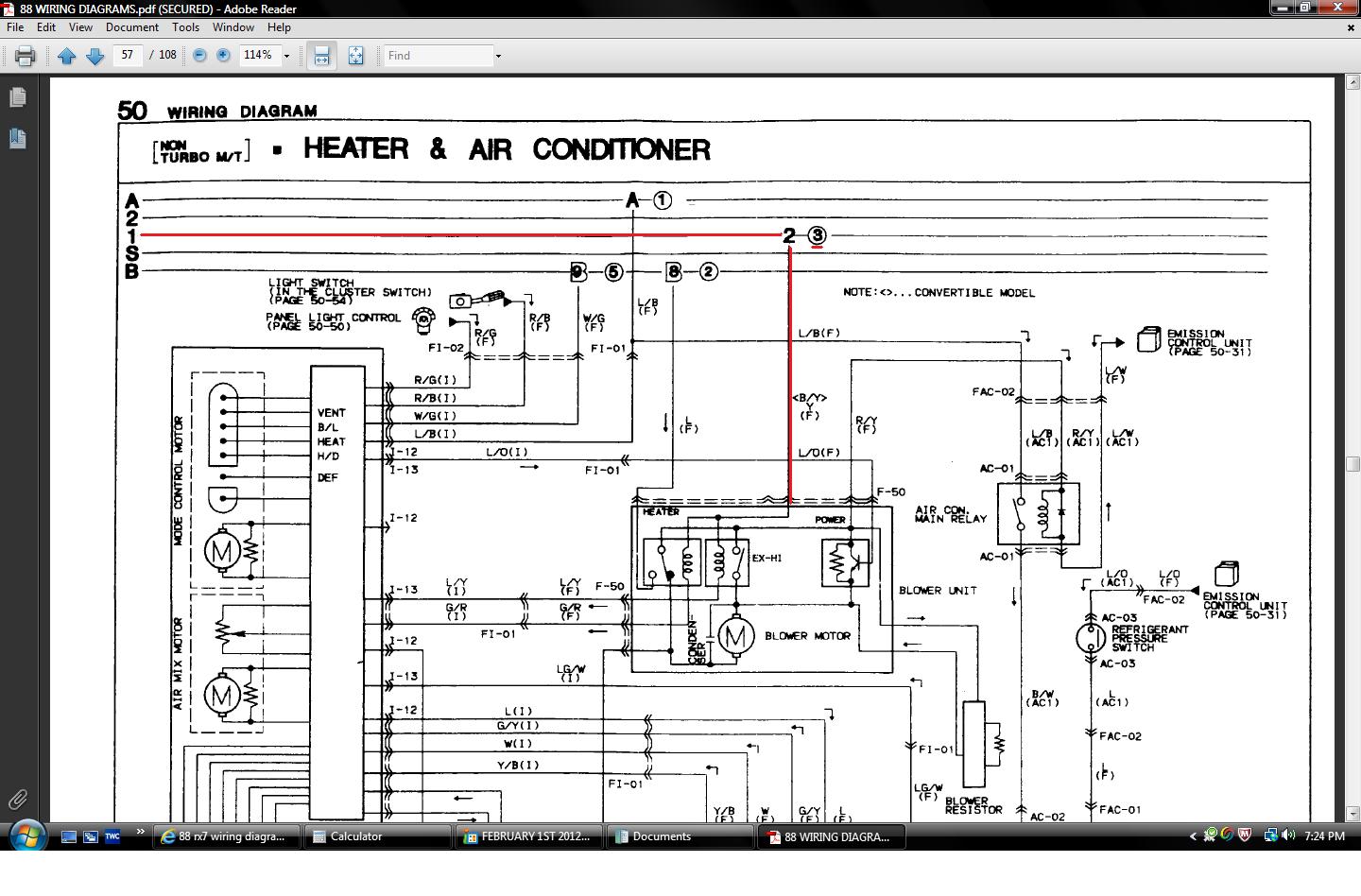Click inside the page number field
The width and height of the screenshot is (1361, 896).
(x=127, y=55)
